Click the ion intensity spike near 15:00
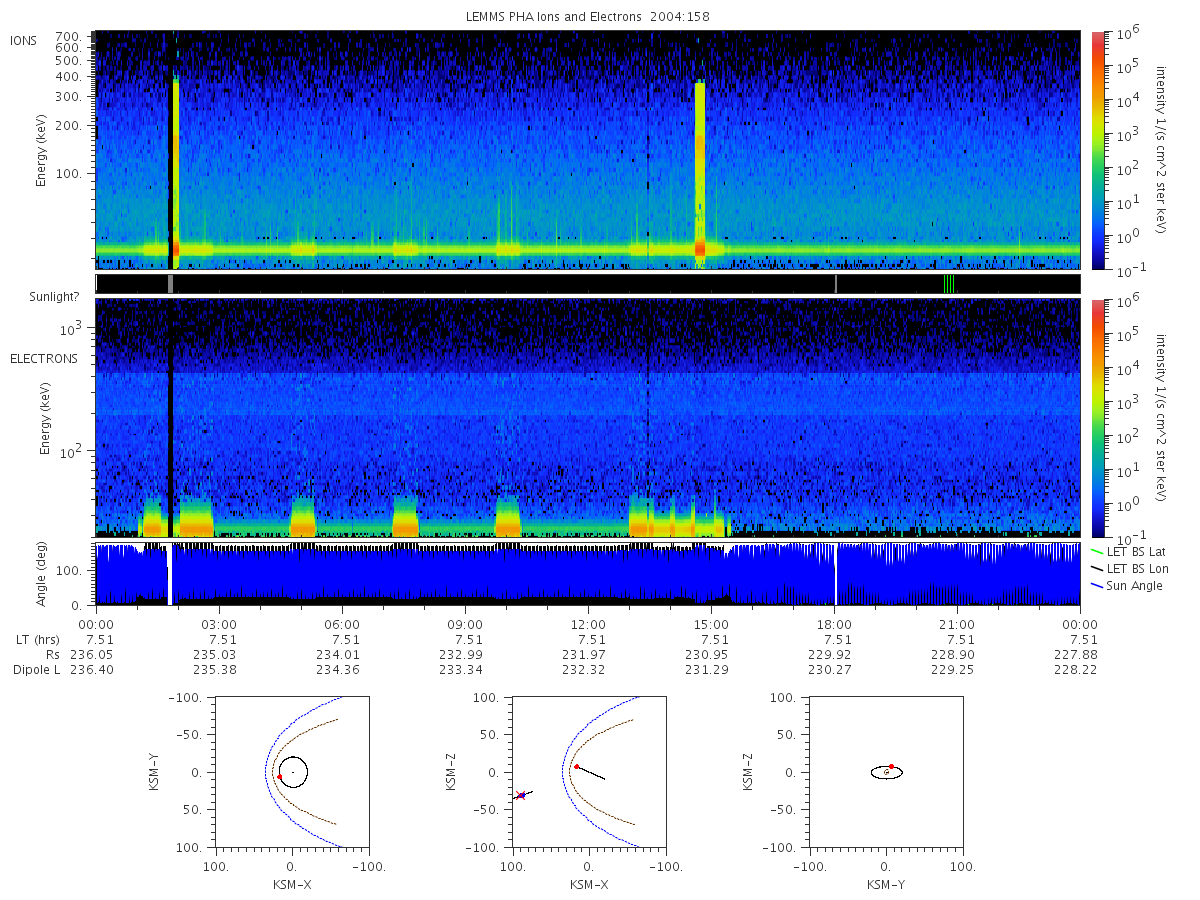The image size is (1200, 900). click(700, 170)
